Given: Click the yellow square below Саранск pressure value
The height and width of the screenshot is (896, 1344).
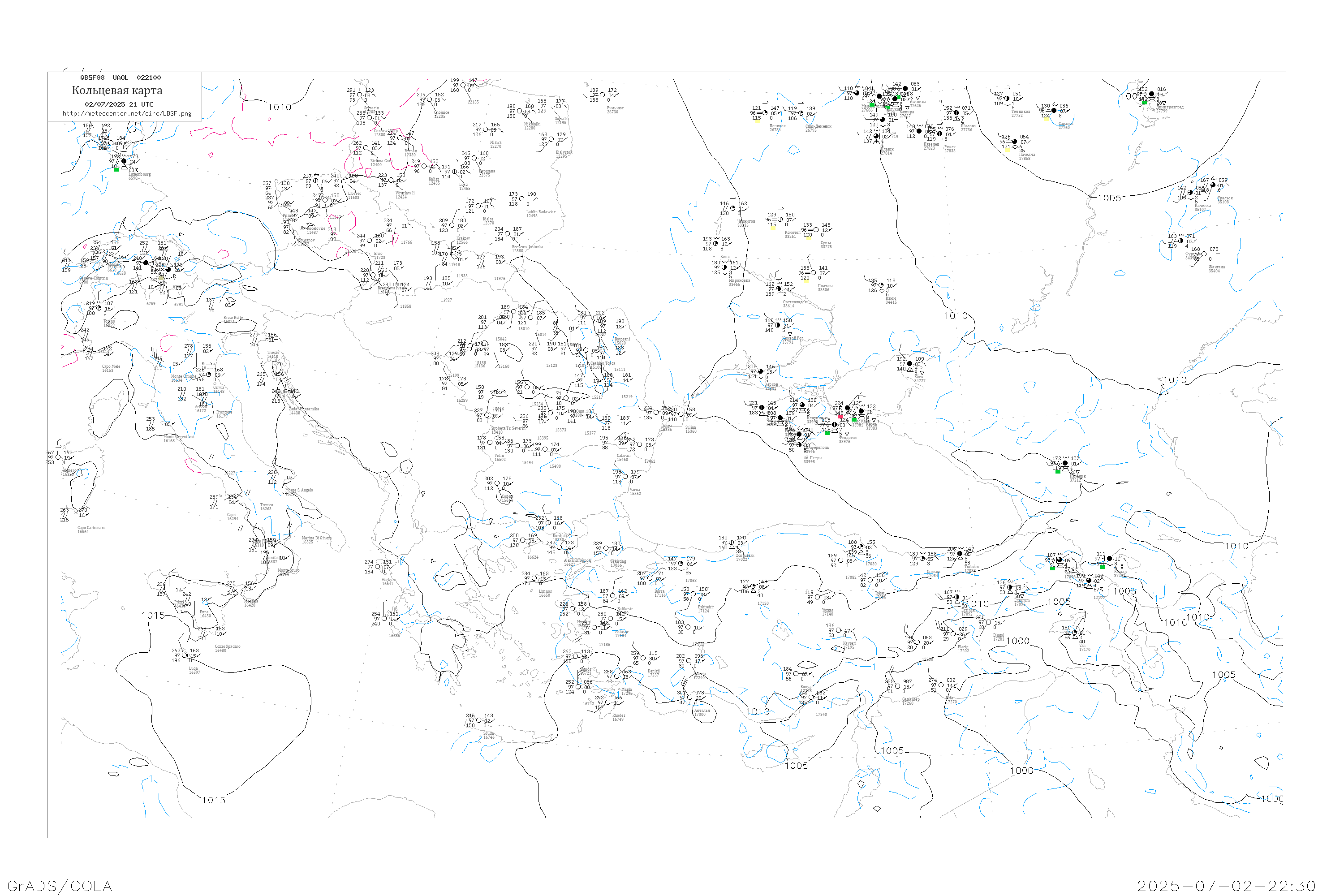Looking at the screenshot, I should 1047,120.
